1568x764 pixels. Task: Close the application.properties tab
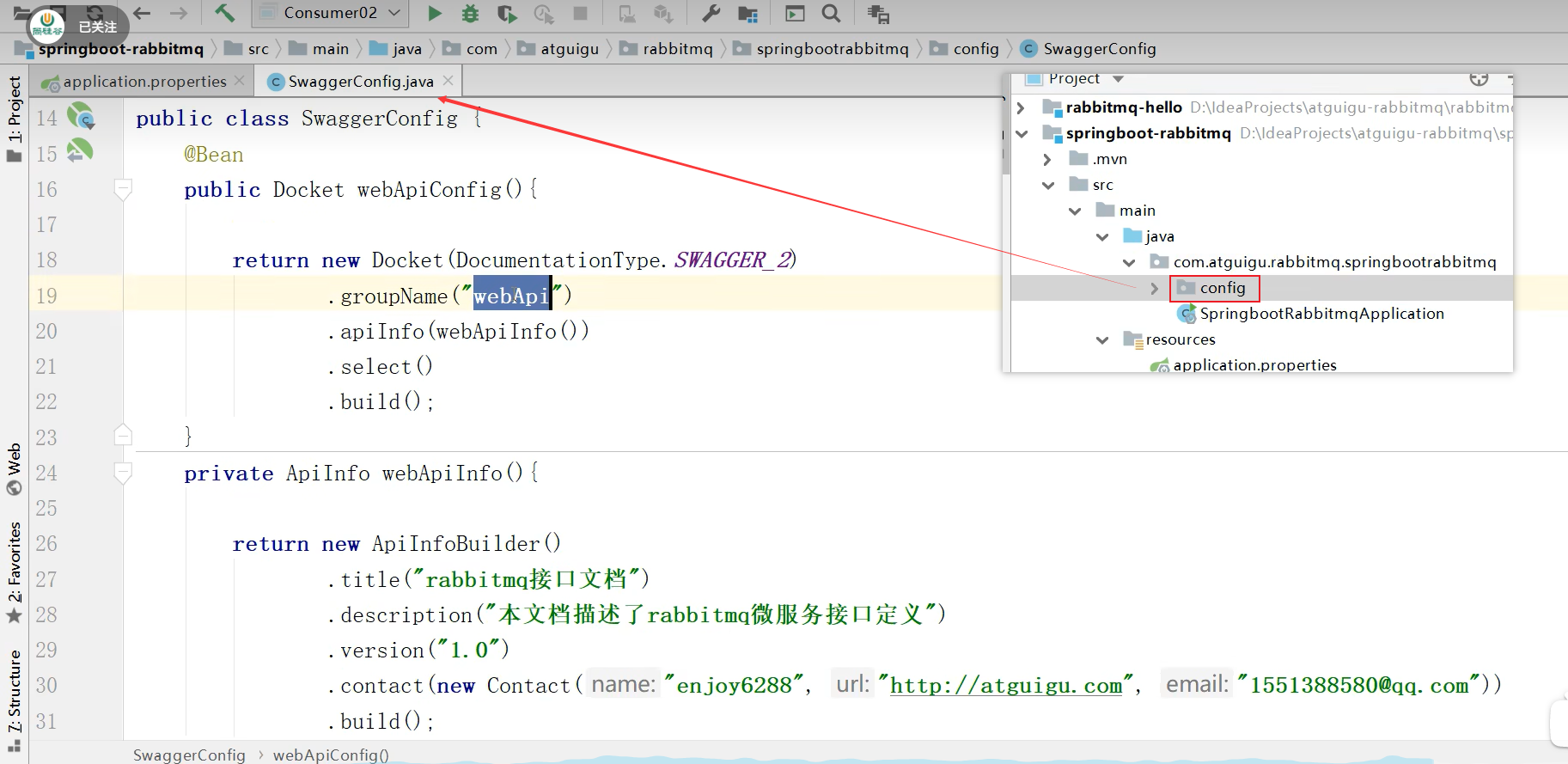pyautogui.click(x=240, y=81)
